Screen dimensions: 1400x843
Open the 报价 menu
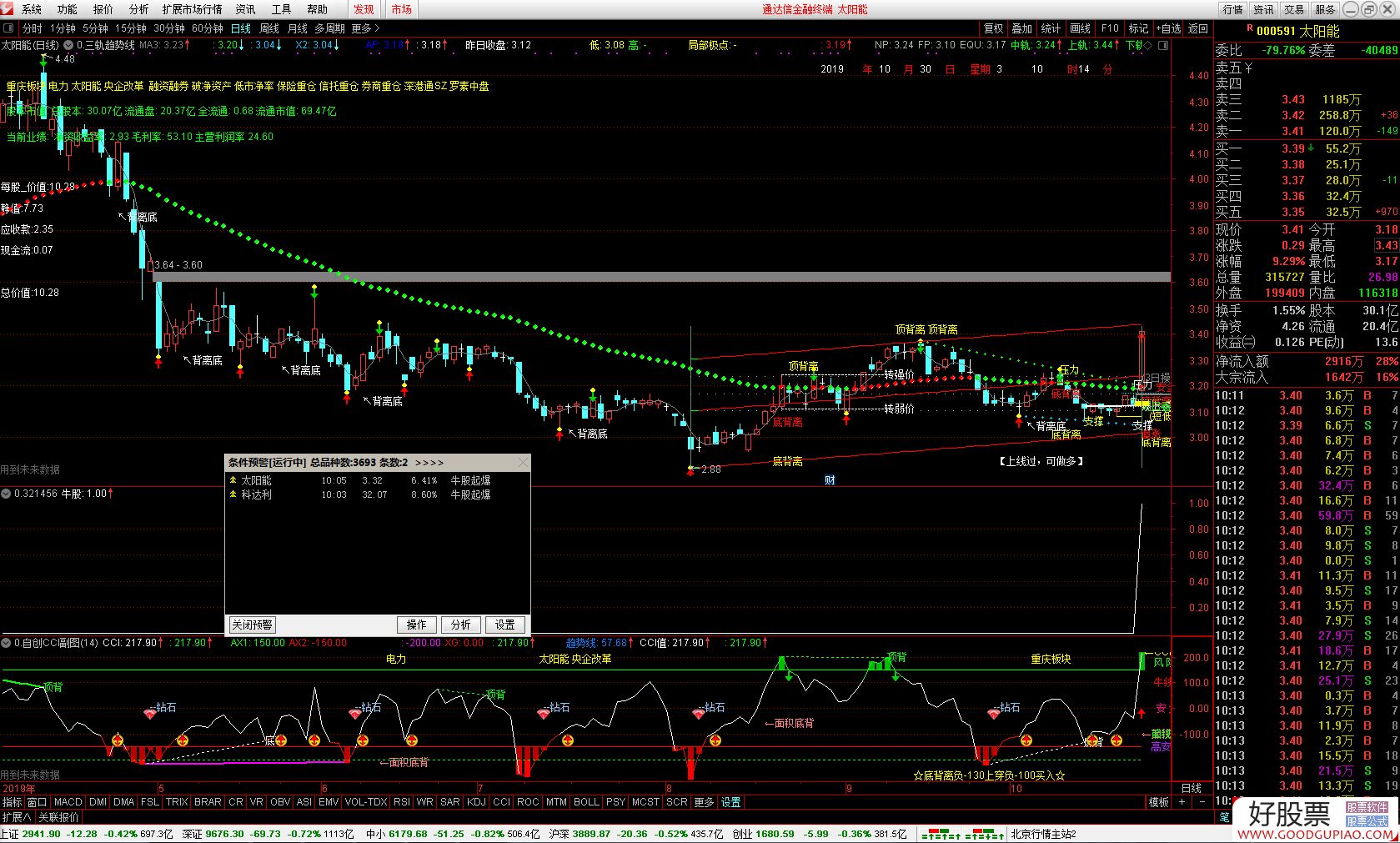pyautogui.click(x=103, y=9)
